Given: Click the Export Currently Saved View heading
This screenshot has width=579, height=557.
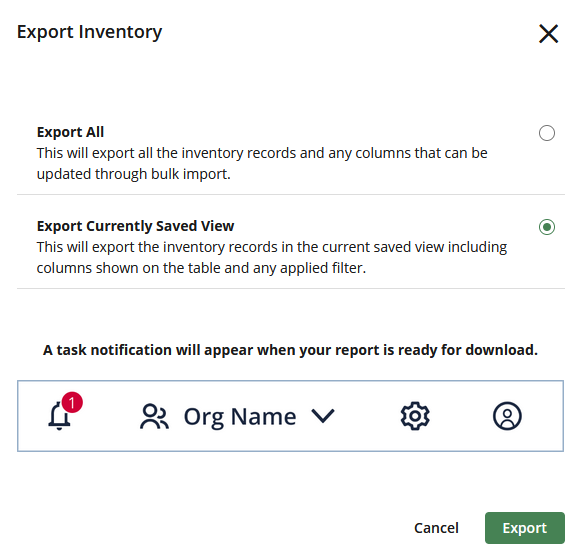Looking at the screenshot, I should tap(136, 226).
